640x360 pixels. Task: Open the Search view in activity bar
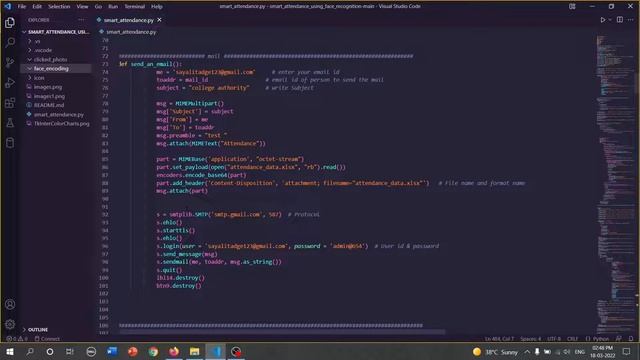click(x=10, y=42)
